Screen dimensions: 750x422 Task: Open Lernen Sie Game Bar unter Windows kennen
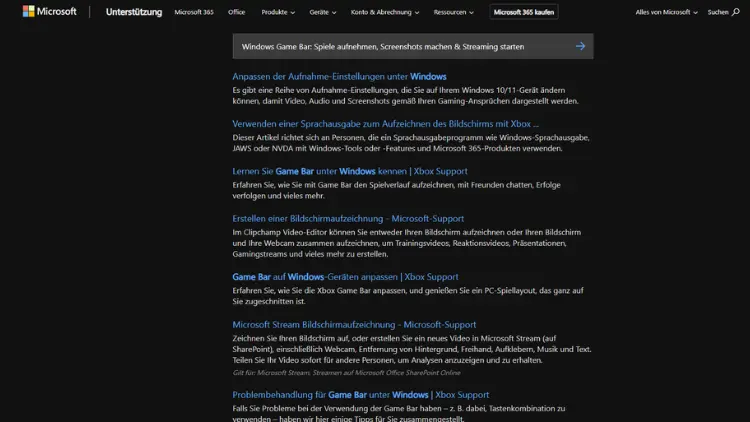350,171
